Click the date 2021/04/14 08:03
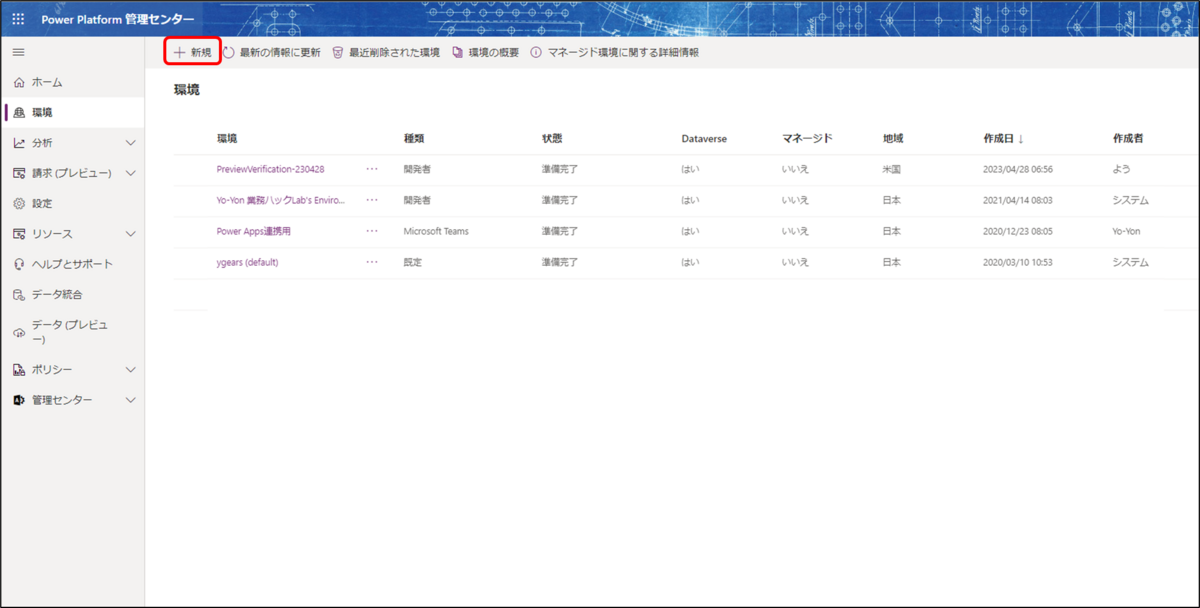 tap(1018, 200)
